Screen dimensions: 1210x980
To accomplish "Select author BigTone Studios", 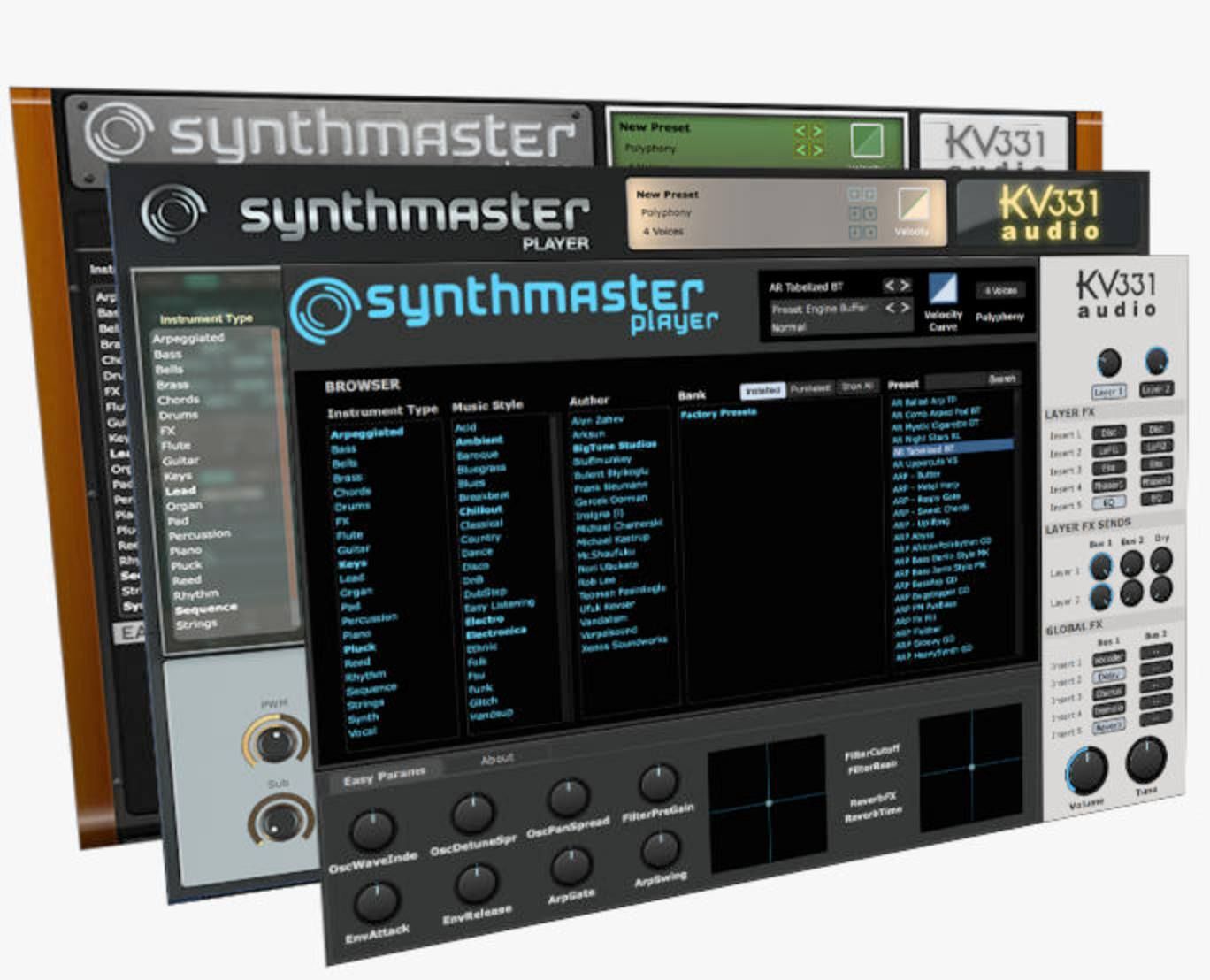I will 615,447.
